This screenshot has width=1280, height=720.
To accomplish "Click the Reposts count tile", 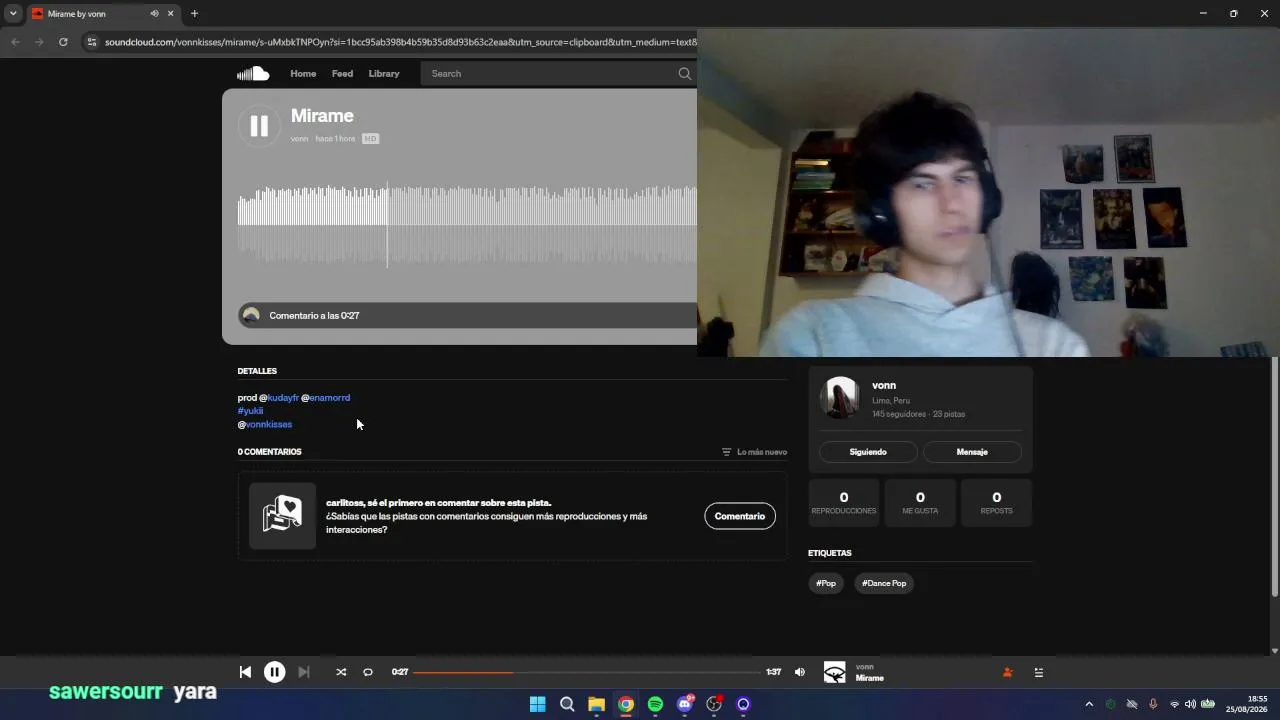I will tap(997, 503).
